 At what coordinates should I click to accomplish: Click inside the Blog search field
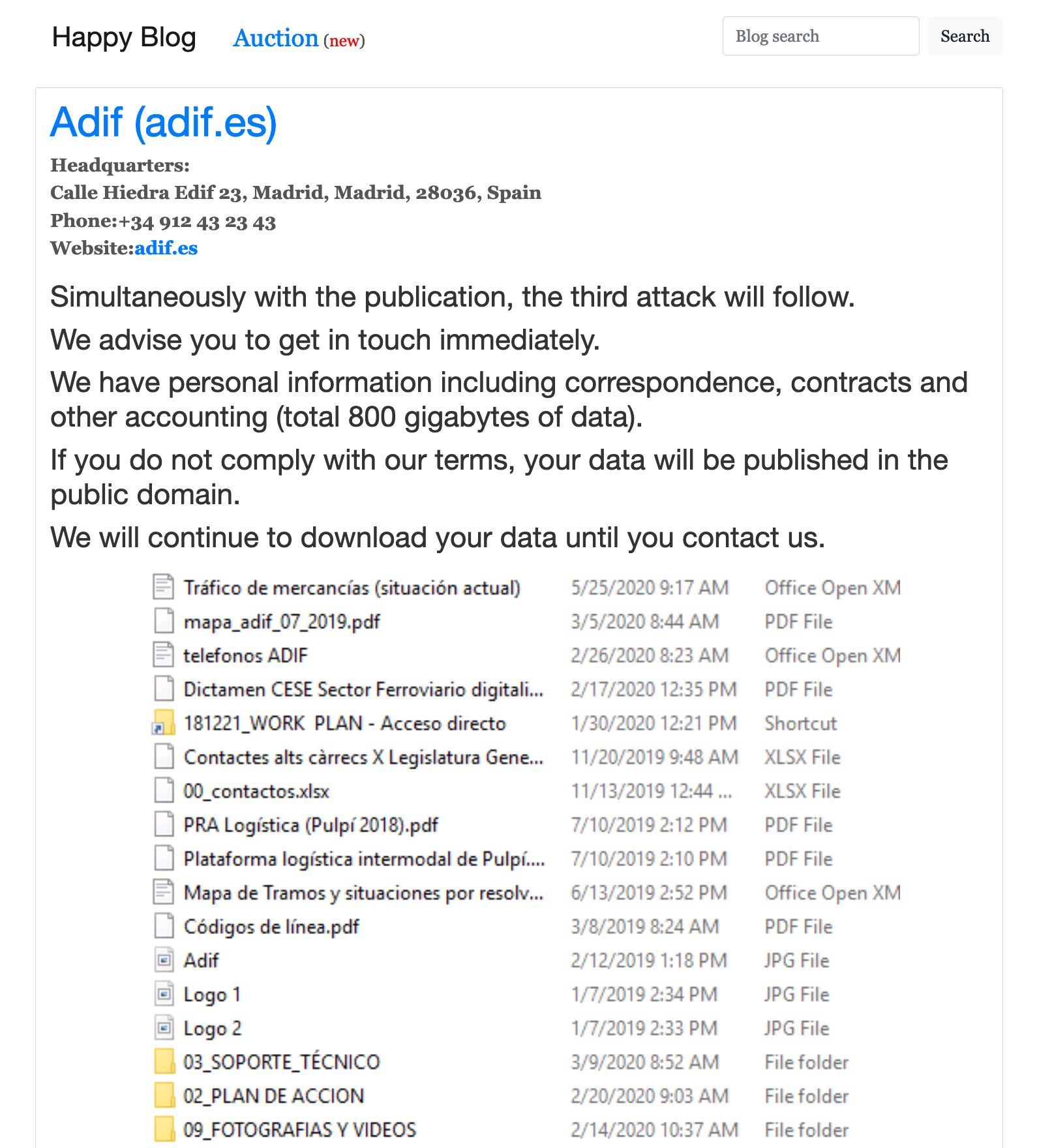[x=820, y=36]
